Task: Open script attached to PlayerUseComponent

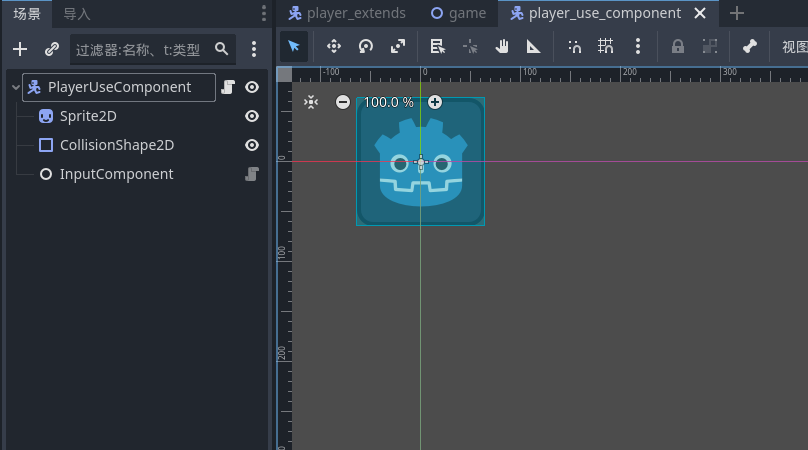Action: (227, 87)
